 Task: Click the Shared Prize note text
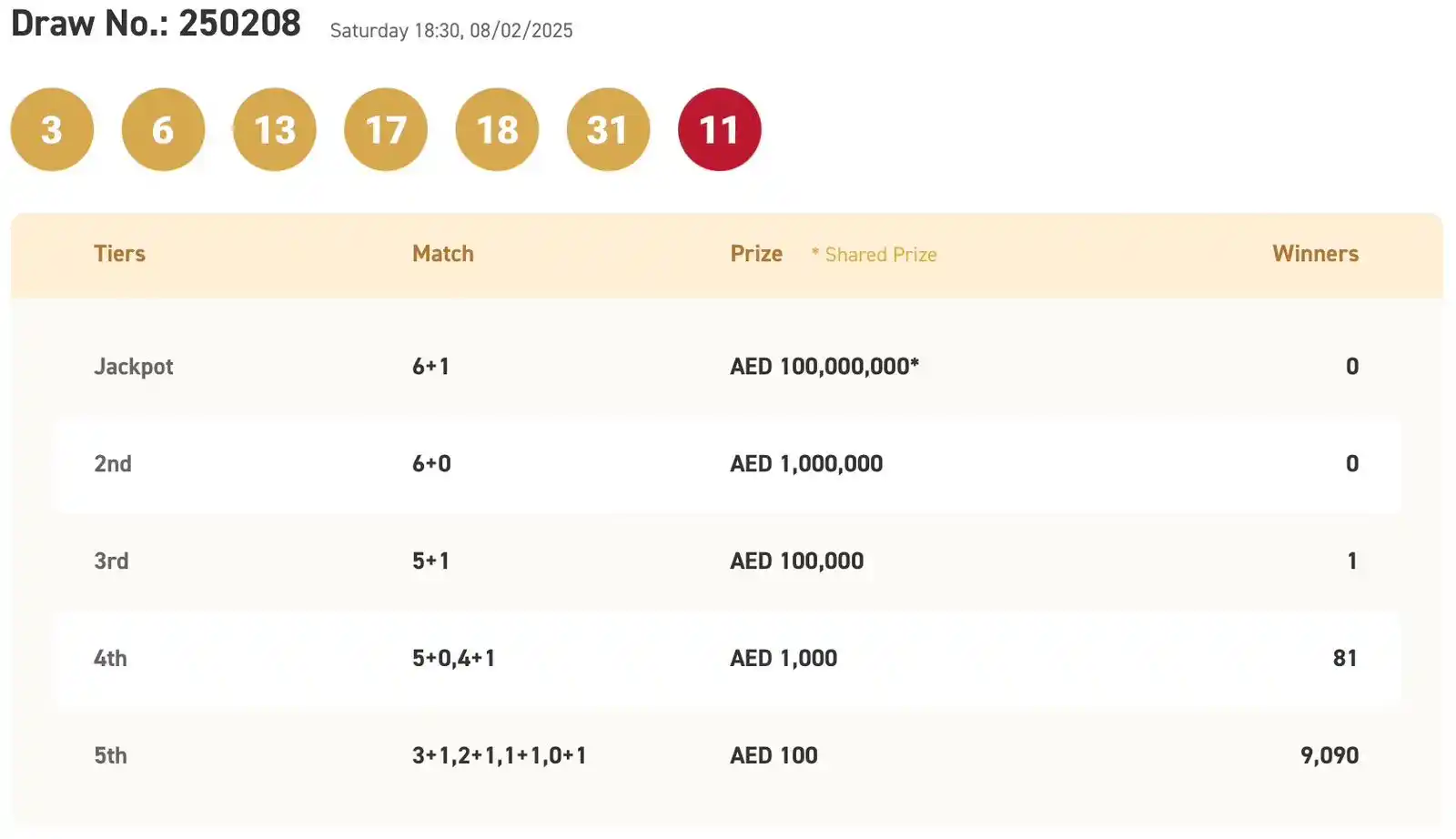click(x=875, y=255)
